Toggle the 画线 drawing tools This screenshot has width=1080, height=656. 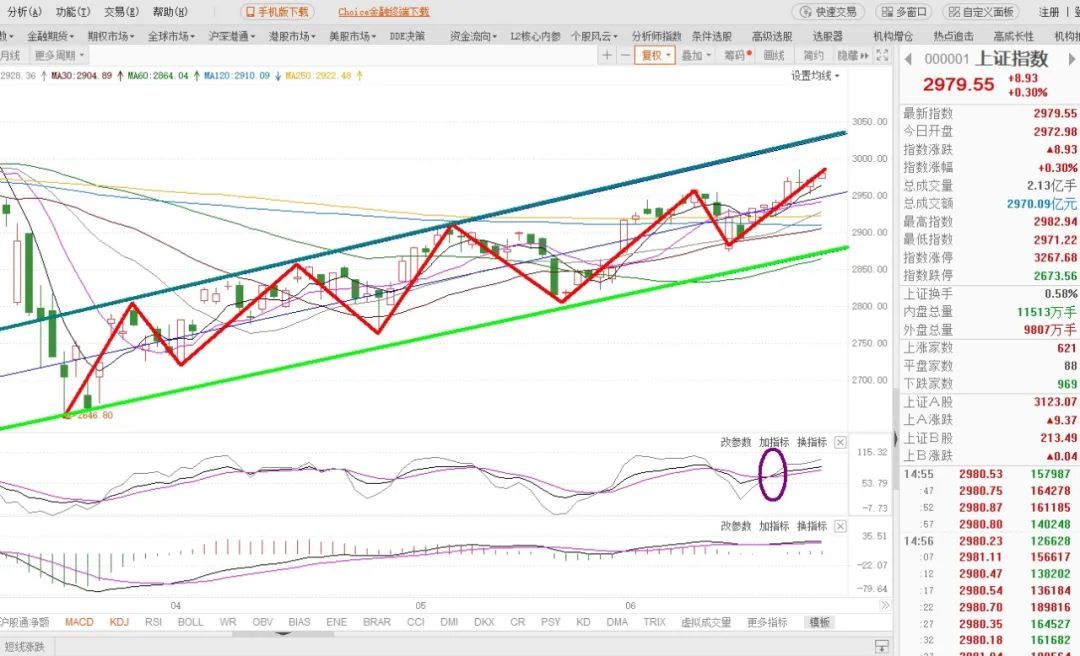[774, 55]
